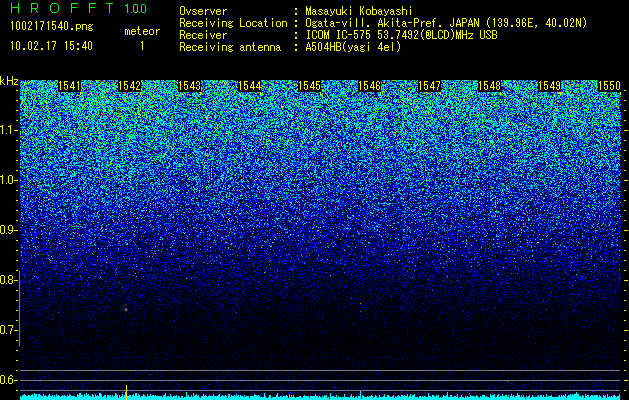Viewport: 629px width, 400px height.
Task: Click the 1545 time marker label
Action: click(x=310, y=86)
